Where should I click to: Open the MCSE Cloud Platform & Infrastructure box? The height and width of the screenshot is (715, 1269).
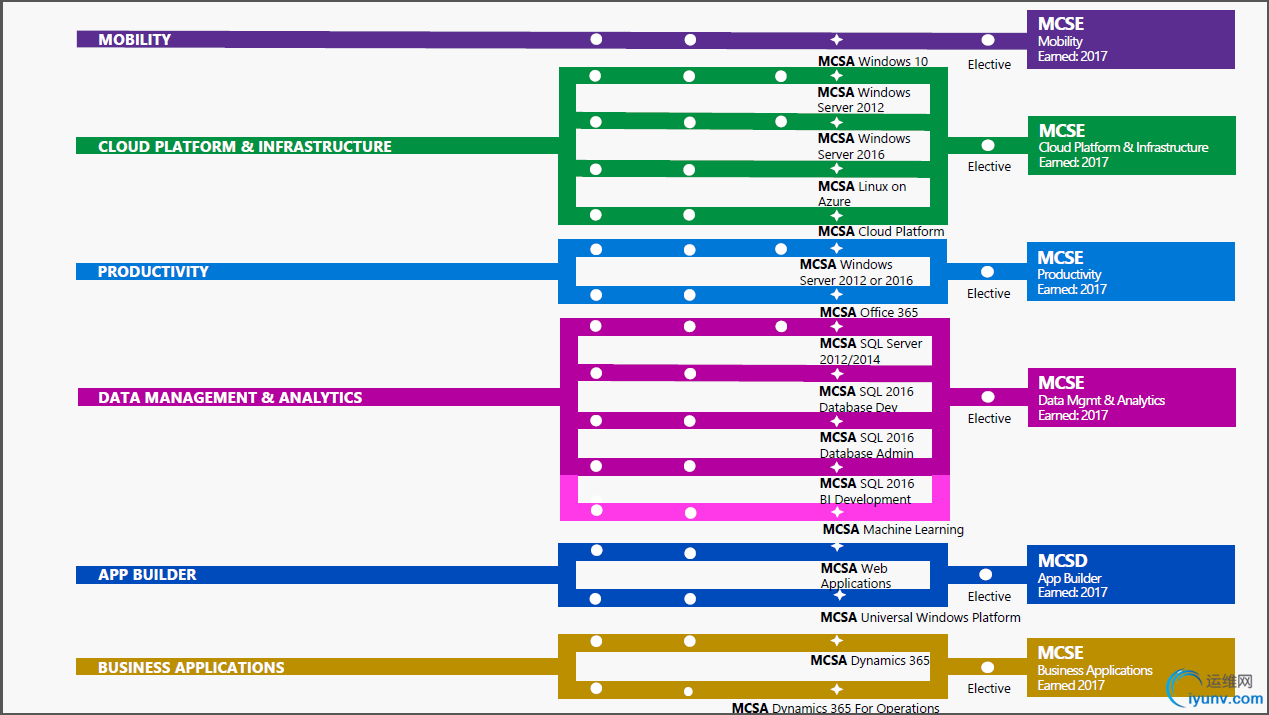pos(1131,146)
